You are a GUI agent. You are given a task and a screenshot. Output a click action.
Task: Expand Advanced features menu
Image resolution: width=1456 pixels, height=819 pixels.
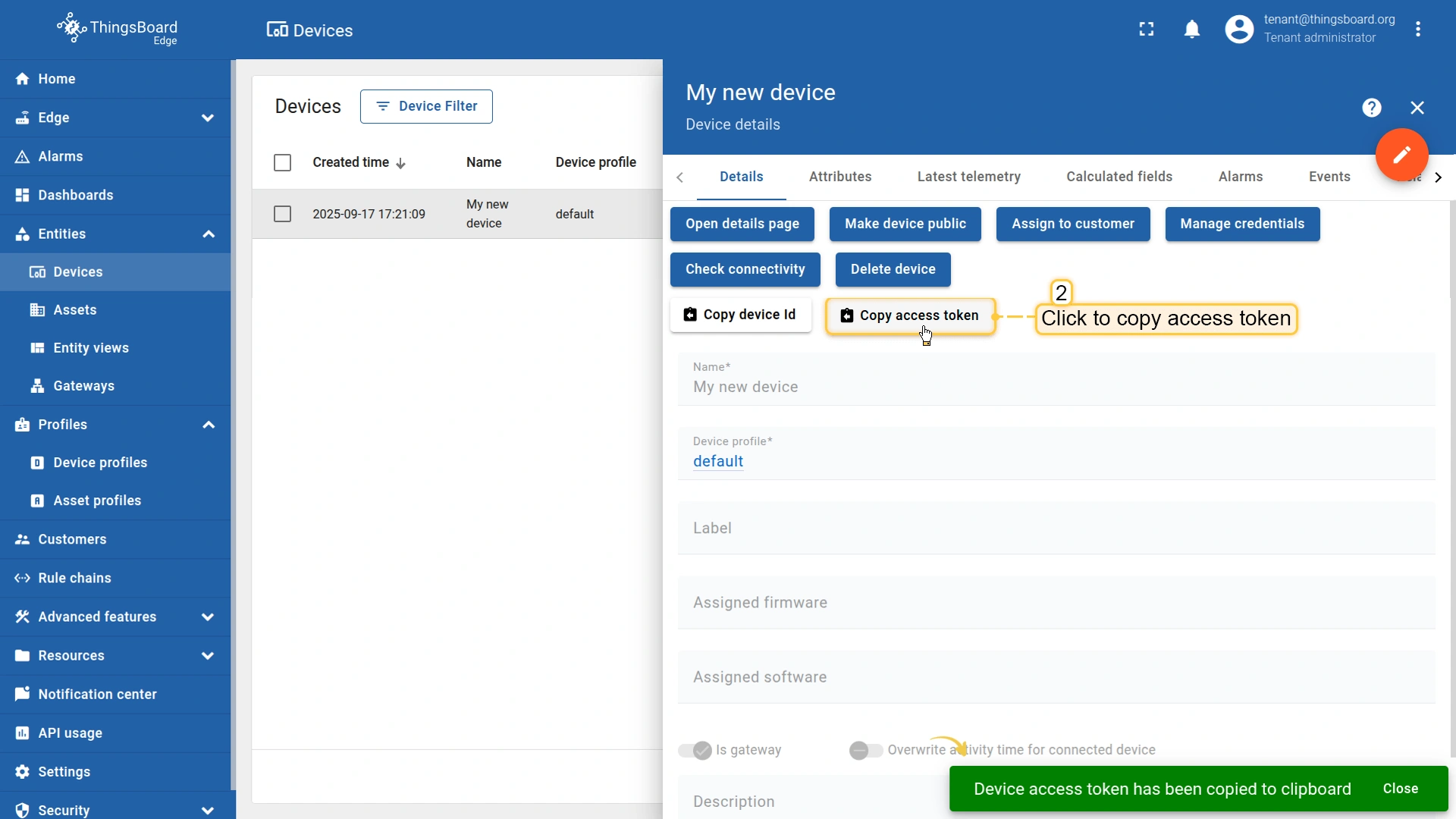coord(207,617)
